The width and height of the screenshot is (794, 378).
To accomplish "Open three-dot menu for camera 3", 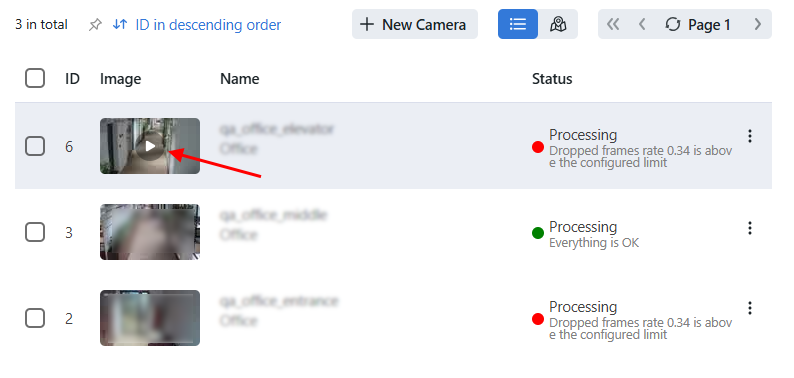I will (x=750, y=228).
